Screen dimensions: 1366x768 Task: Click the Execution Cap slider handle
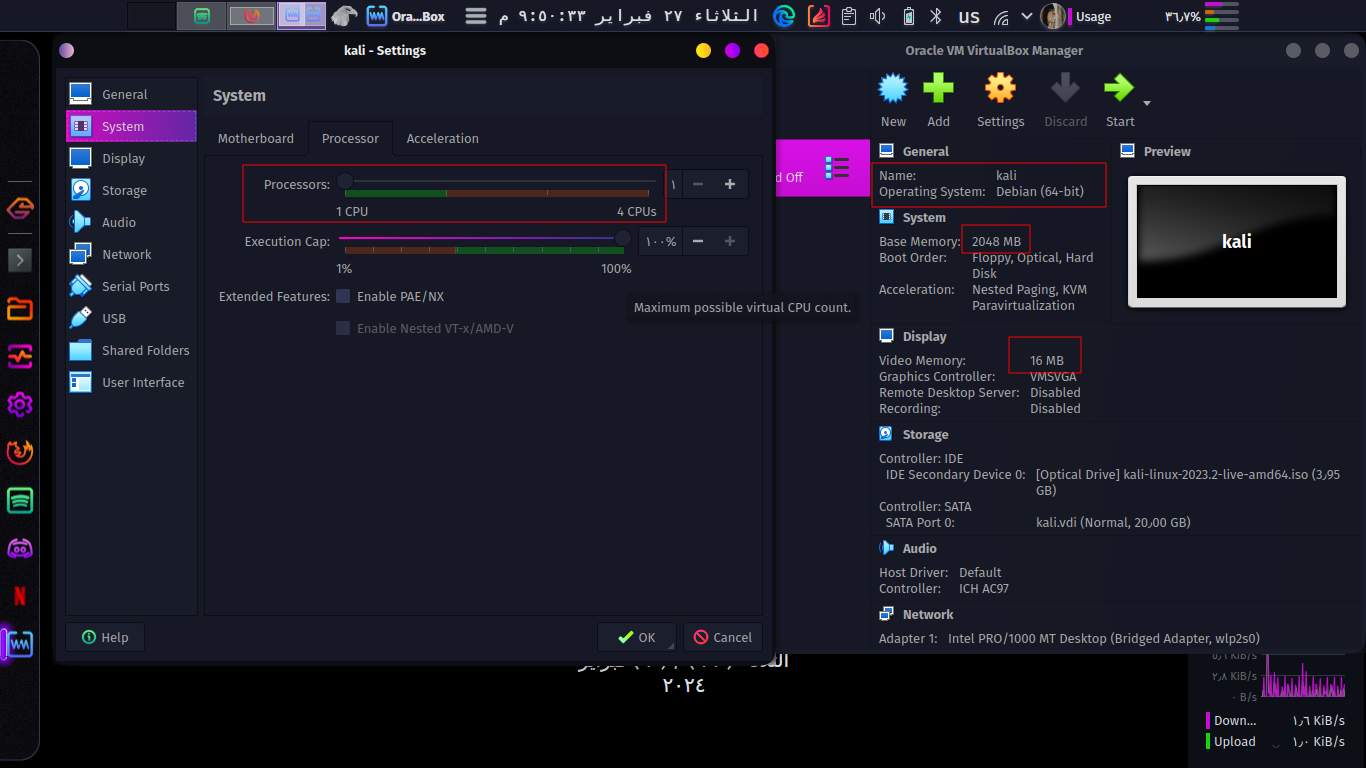[622, 238]
